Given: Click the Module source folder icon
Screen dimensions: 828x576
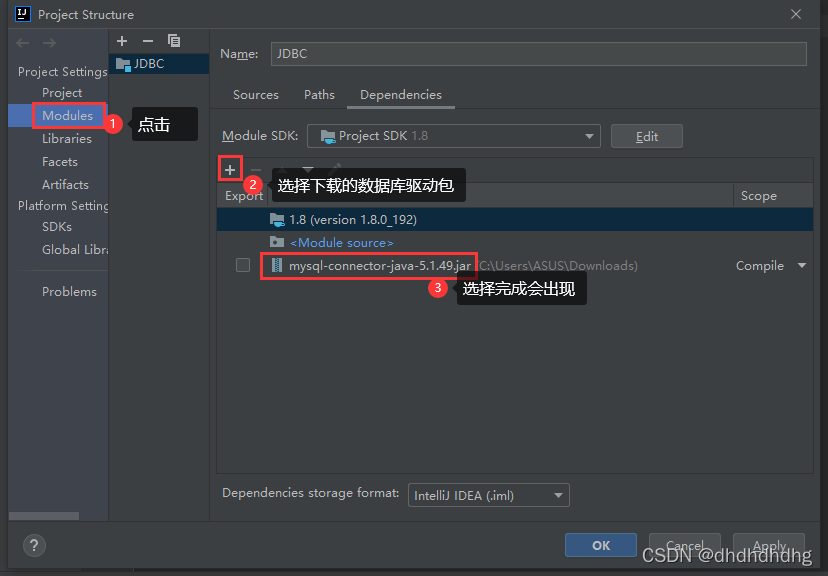Looking at the screenshot, I should 277,242.
